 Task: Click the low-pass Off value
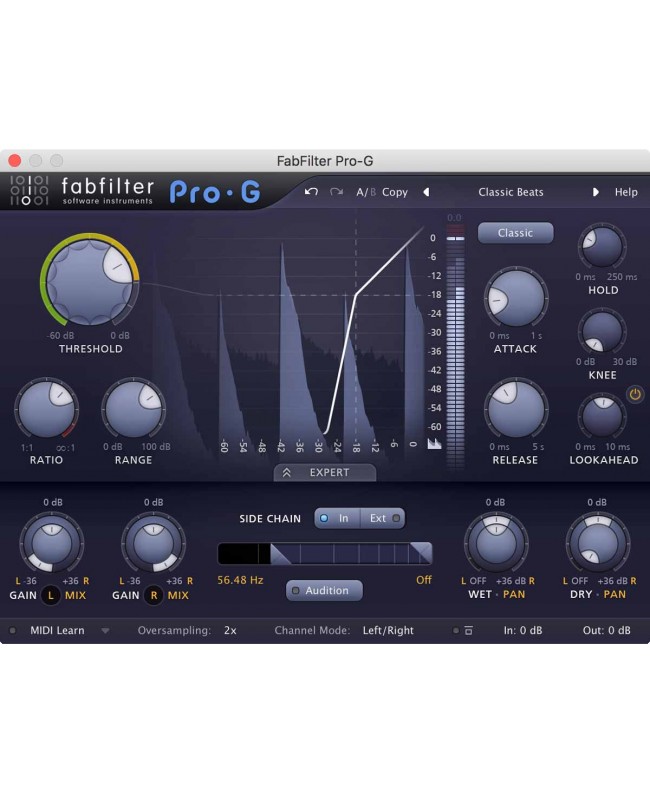pyautogui.click(x=424, y=580)
